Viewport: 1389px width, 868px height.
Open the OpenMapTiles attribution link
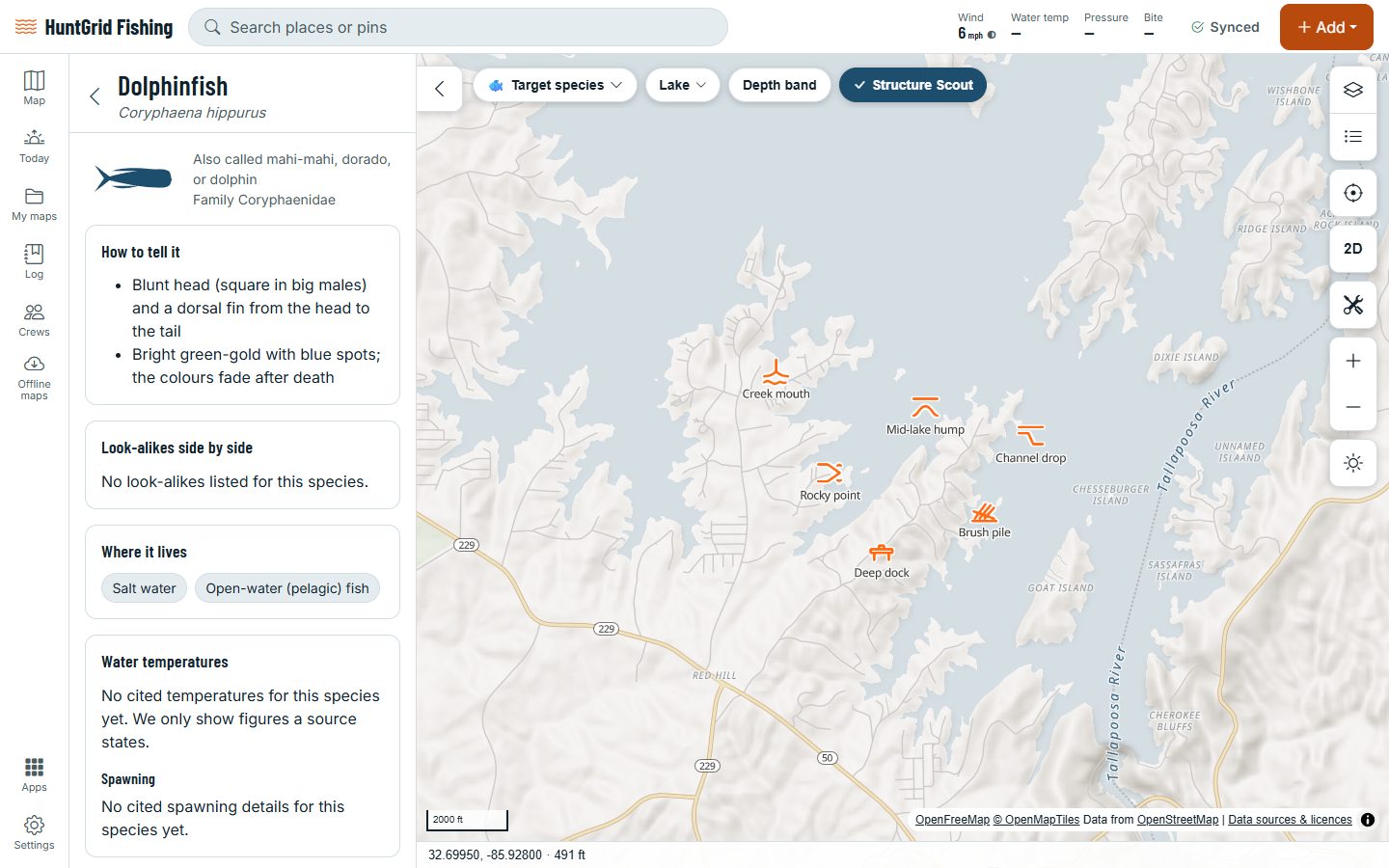(x=1037, y=820)
